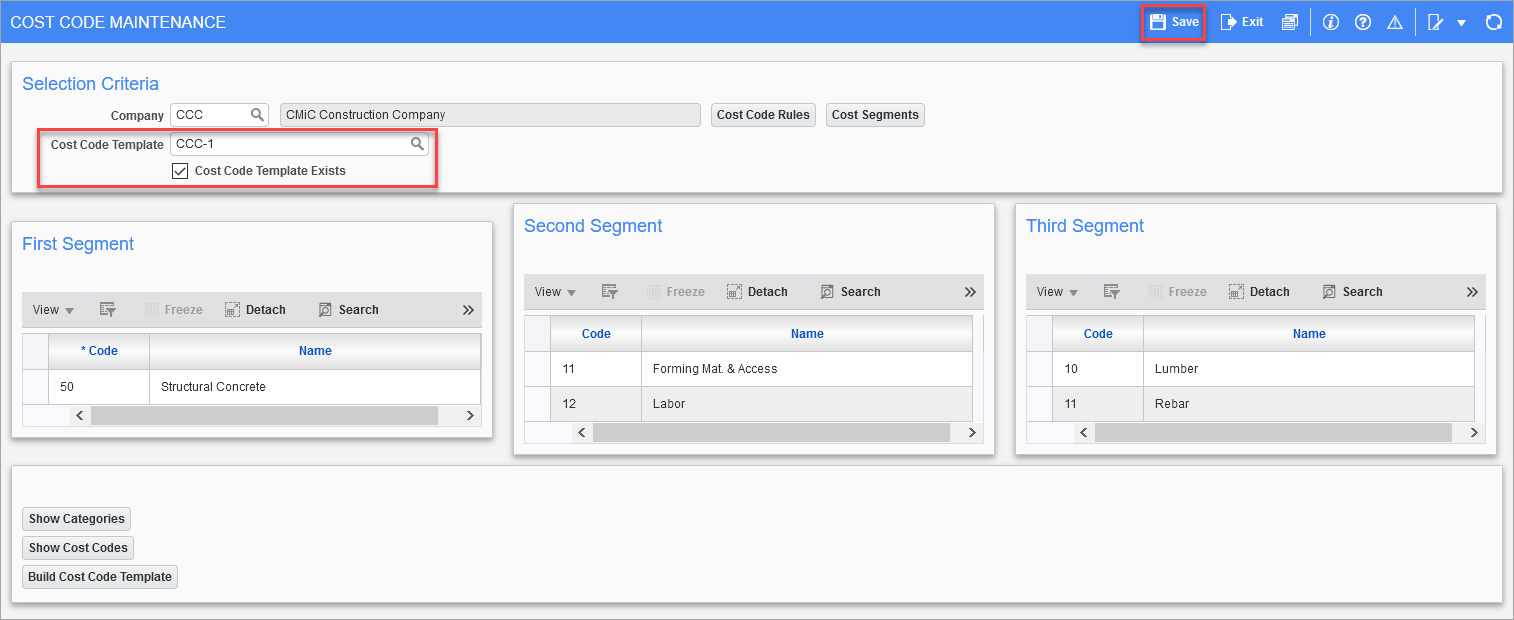Open View menu in Third Segment
Screen dimensions: 1514x620
click(1057, 292)
